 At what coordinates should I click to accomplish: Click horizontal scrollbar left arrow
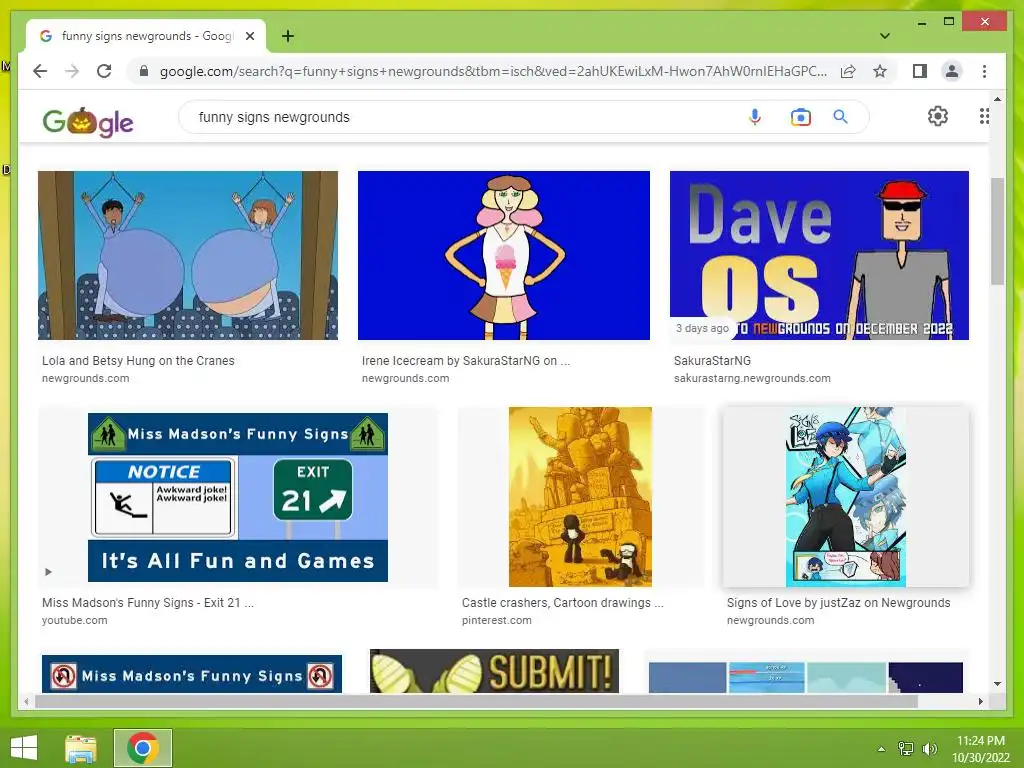point(26,701)
